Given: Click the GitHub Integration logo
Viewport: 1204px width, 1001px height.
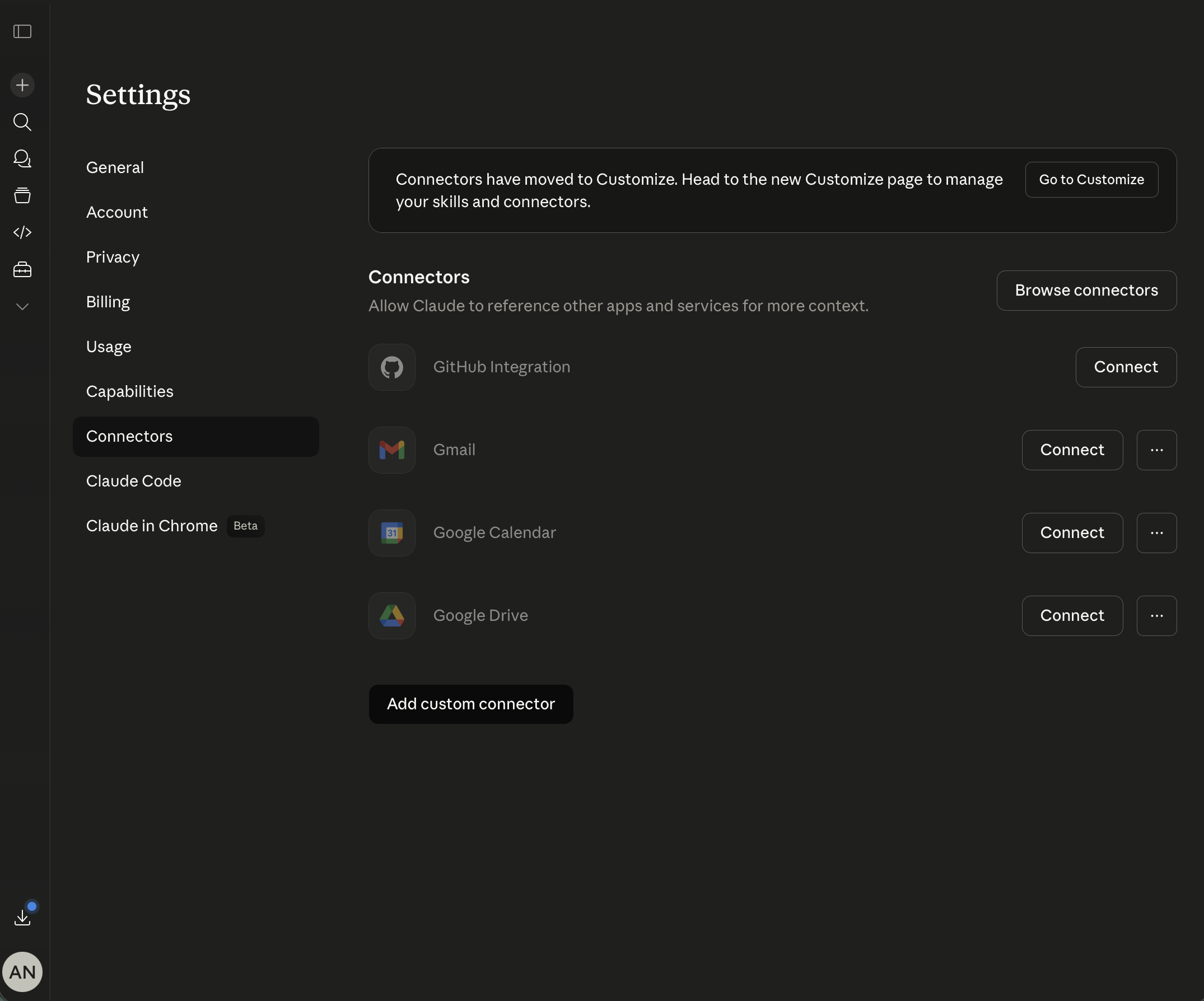Looking at the screenshot, I should (391, 367).
